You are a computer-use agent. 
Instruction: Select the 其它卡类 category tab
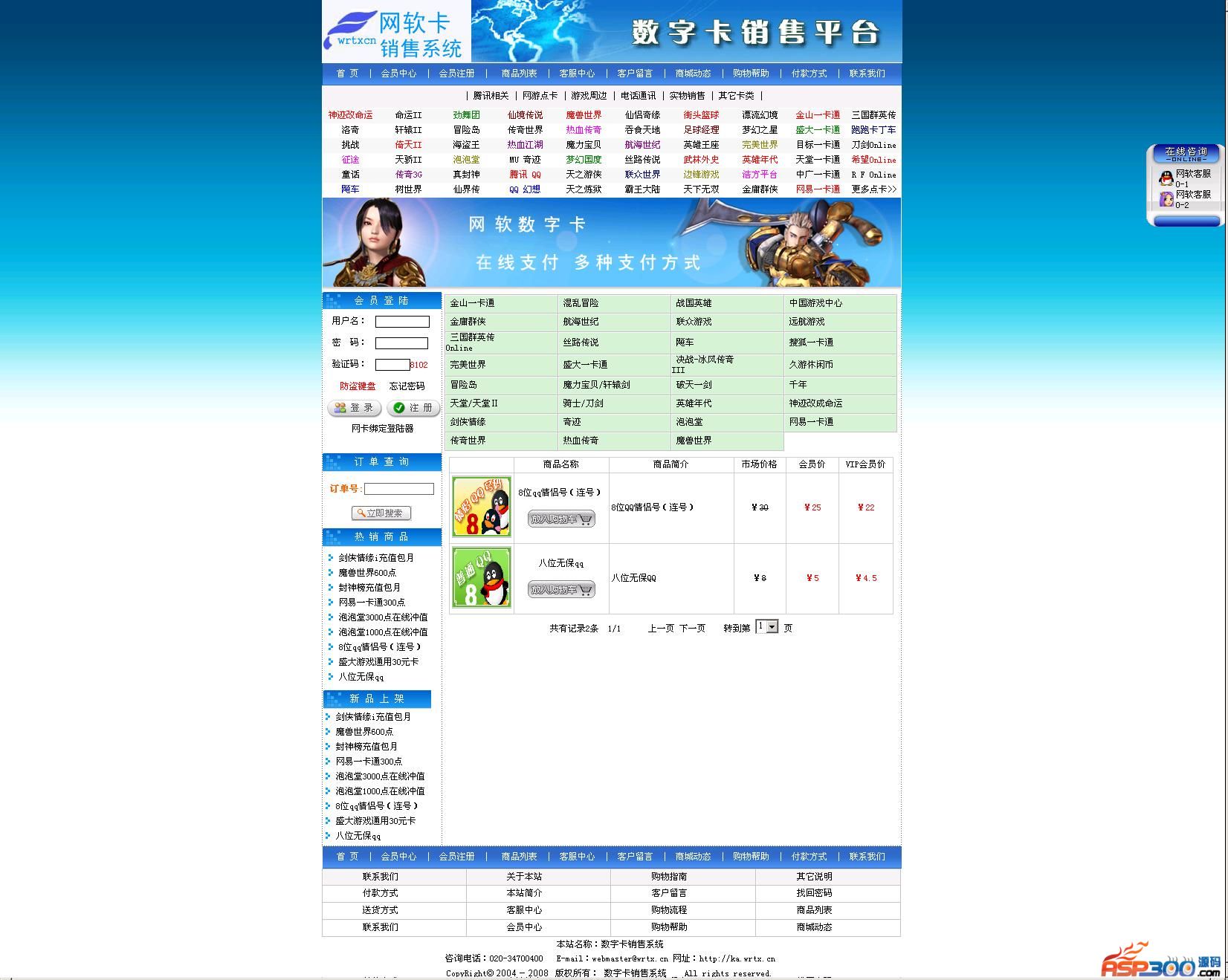[x=736, y=96]
